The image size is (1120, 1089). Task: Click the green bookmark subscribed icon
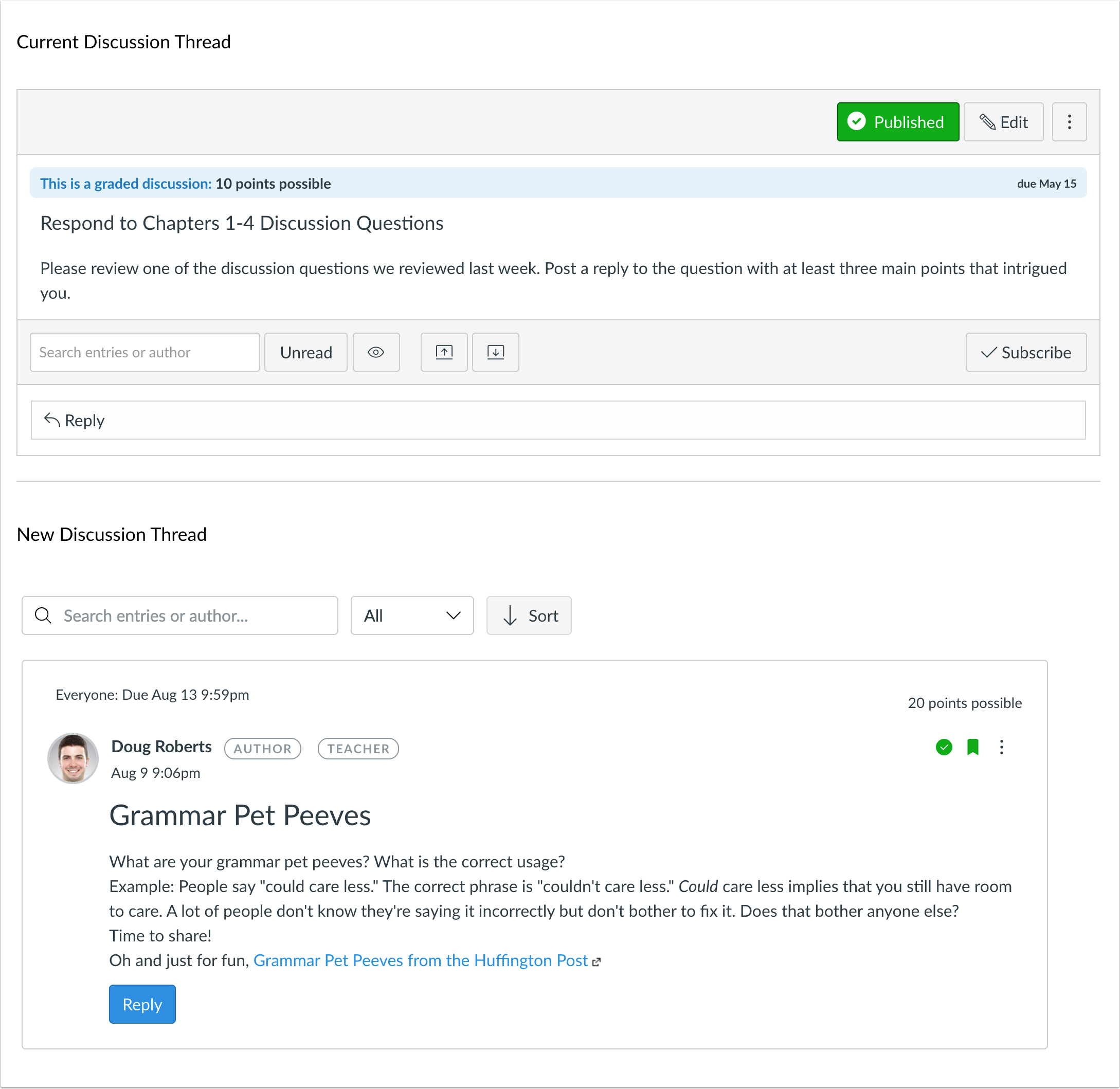click(972, 747)
